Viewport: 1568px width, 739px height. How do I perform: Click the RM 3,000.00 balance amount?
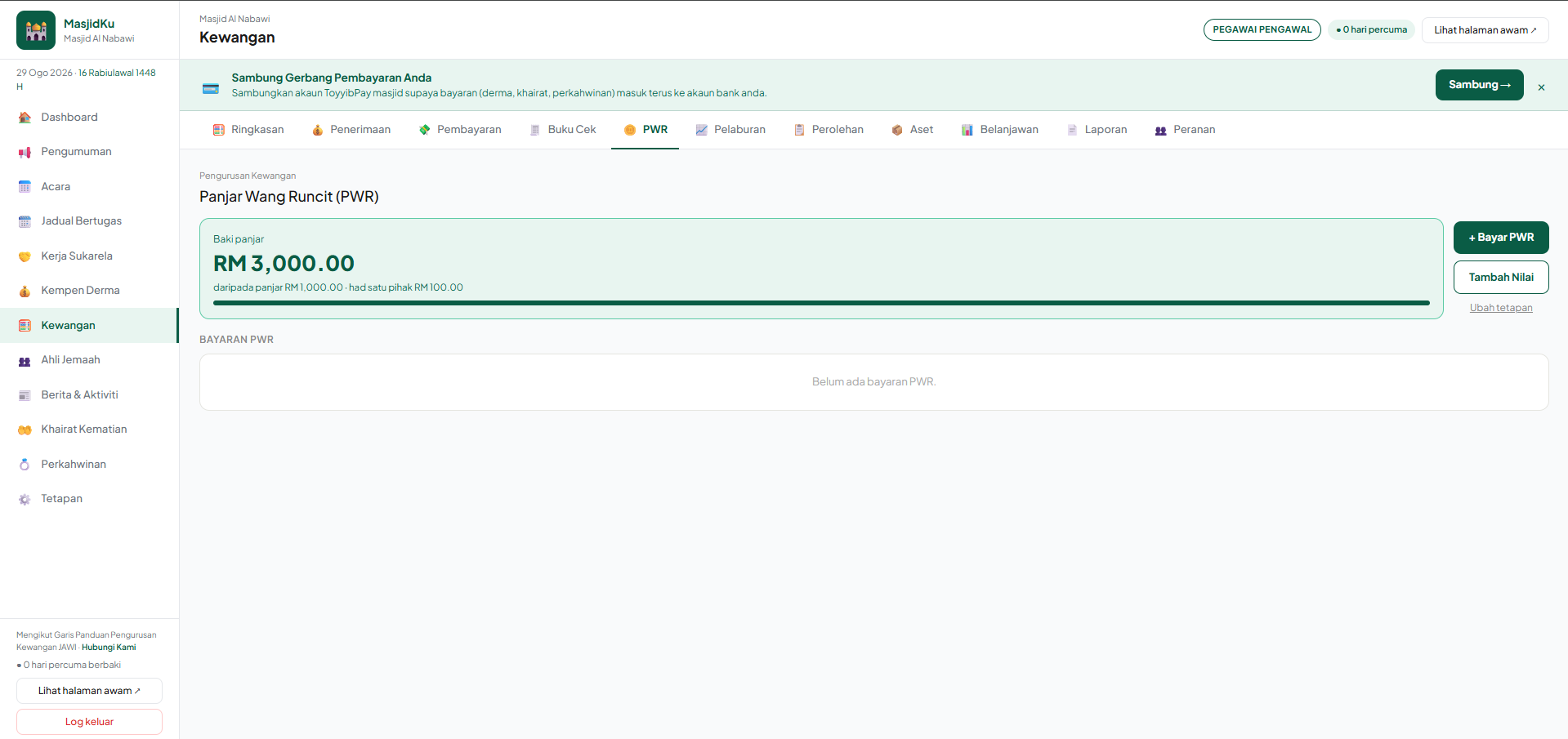(x=284, y=264)
